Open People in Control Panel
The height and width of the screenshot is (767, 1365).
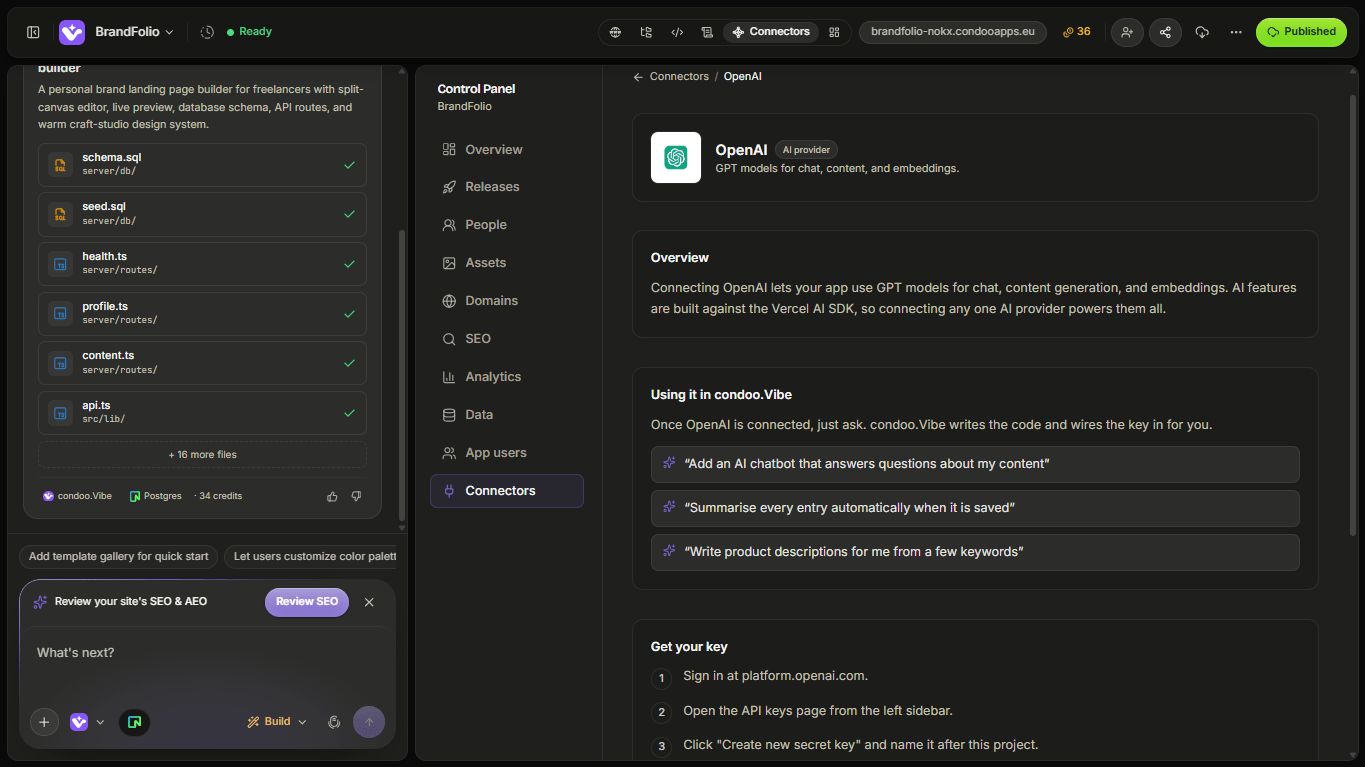tap(507, 225)
